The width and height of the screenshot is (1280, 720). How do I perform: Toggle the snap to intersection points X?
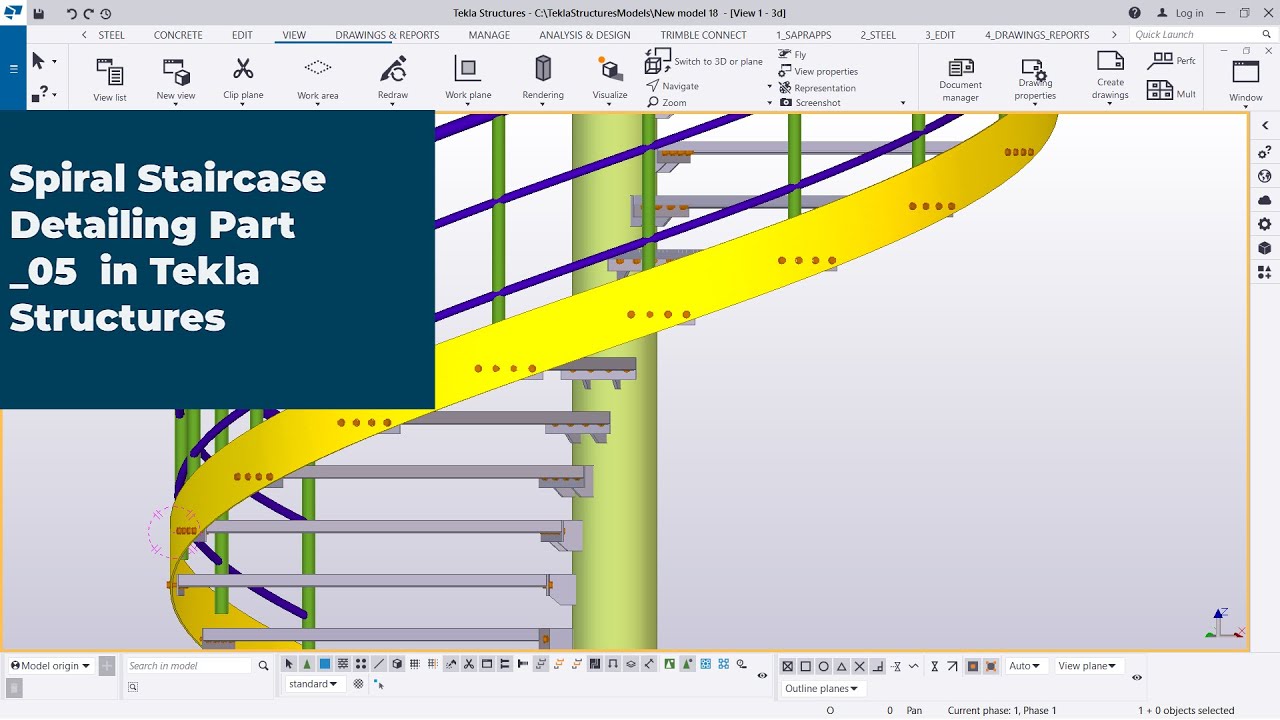click(859, 666)
